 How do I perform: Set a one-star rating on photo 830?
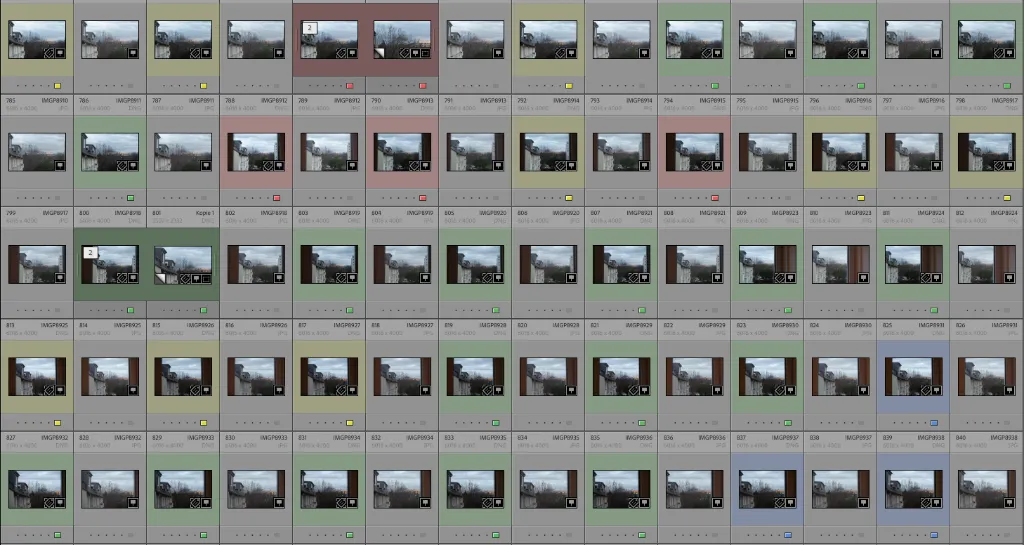pos(237,535)
